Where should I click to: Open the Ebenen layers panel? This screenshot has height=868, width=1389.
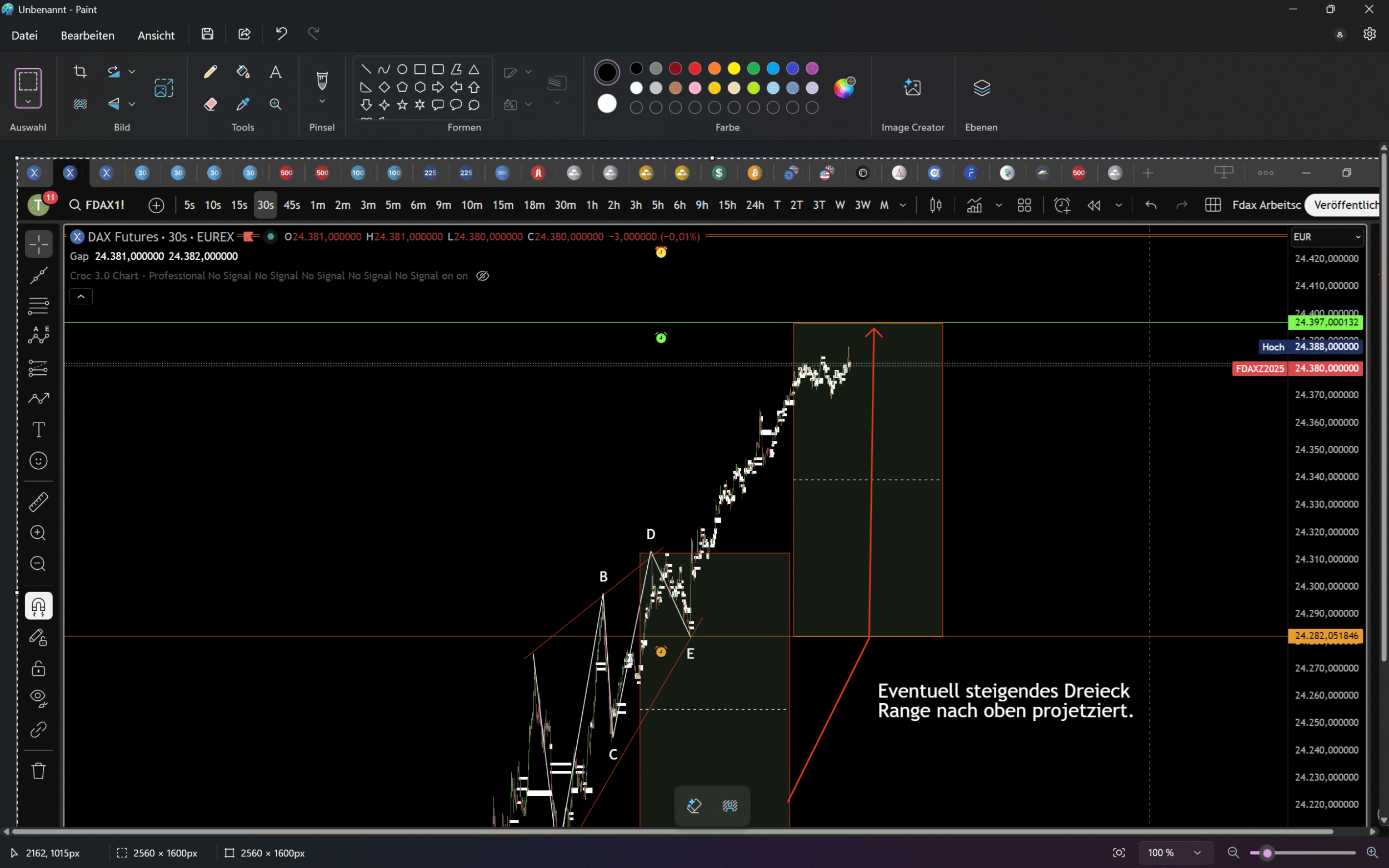tap(981, 88)
